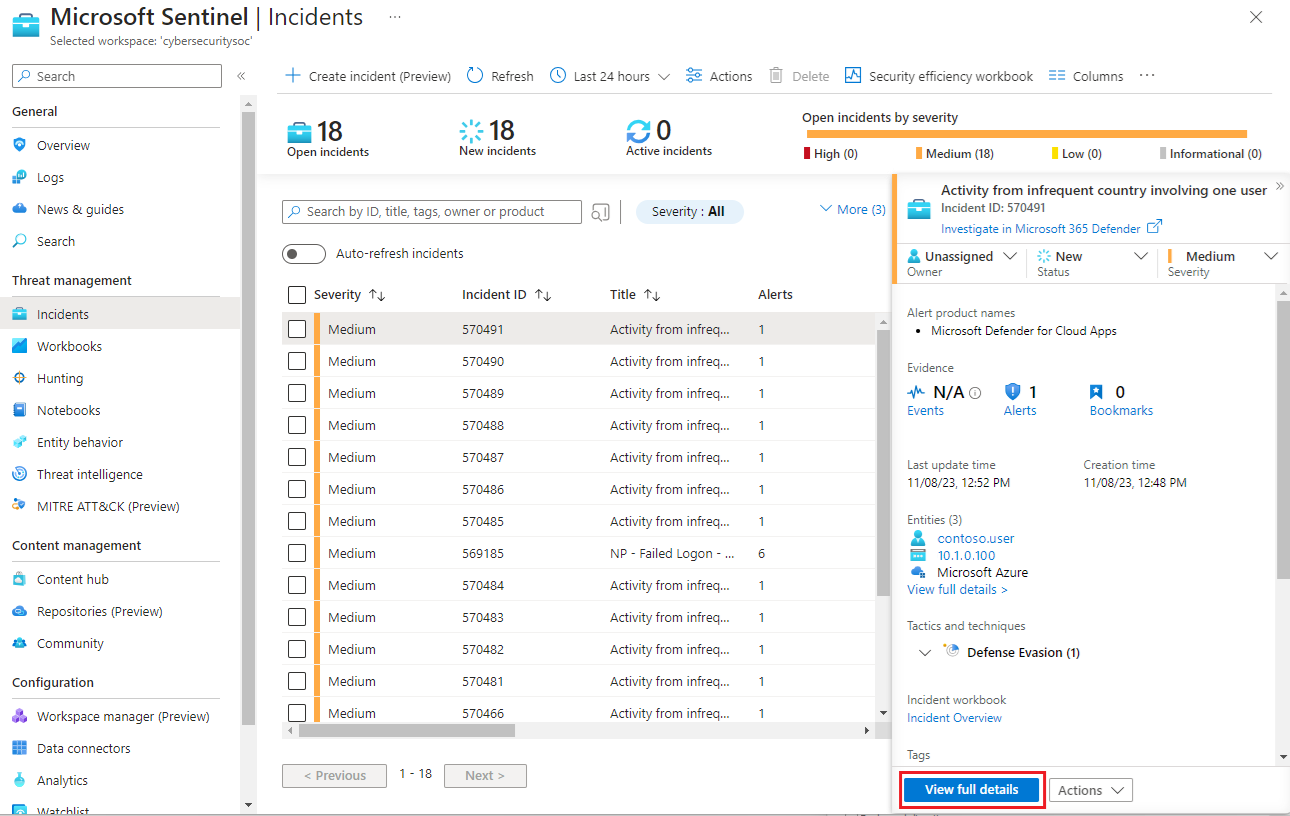Viewport: 1290px width, 816px height.
Task: Check the box for incident 570489
Action: 297,393
